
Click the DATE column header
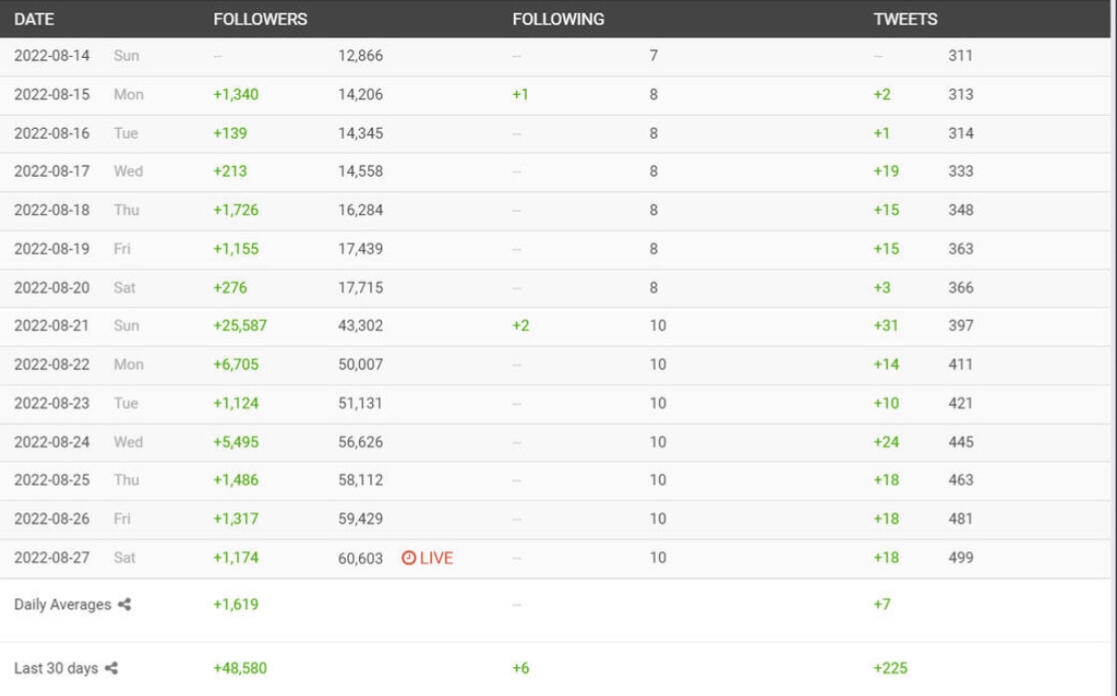coord(34,19)
